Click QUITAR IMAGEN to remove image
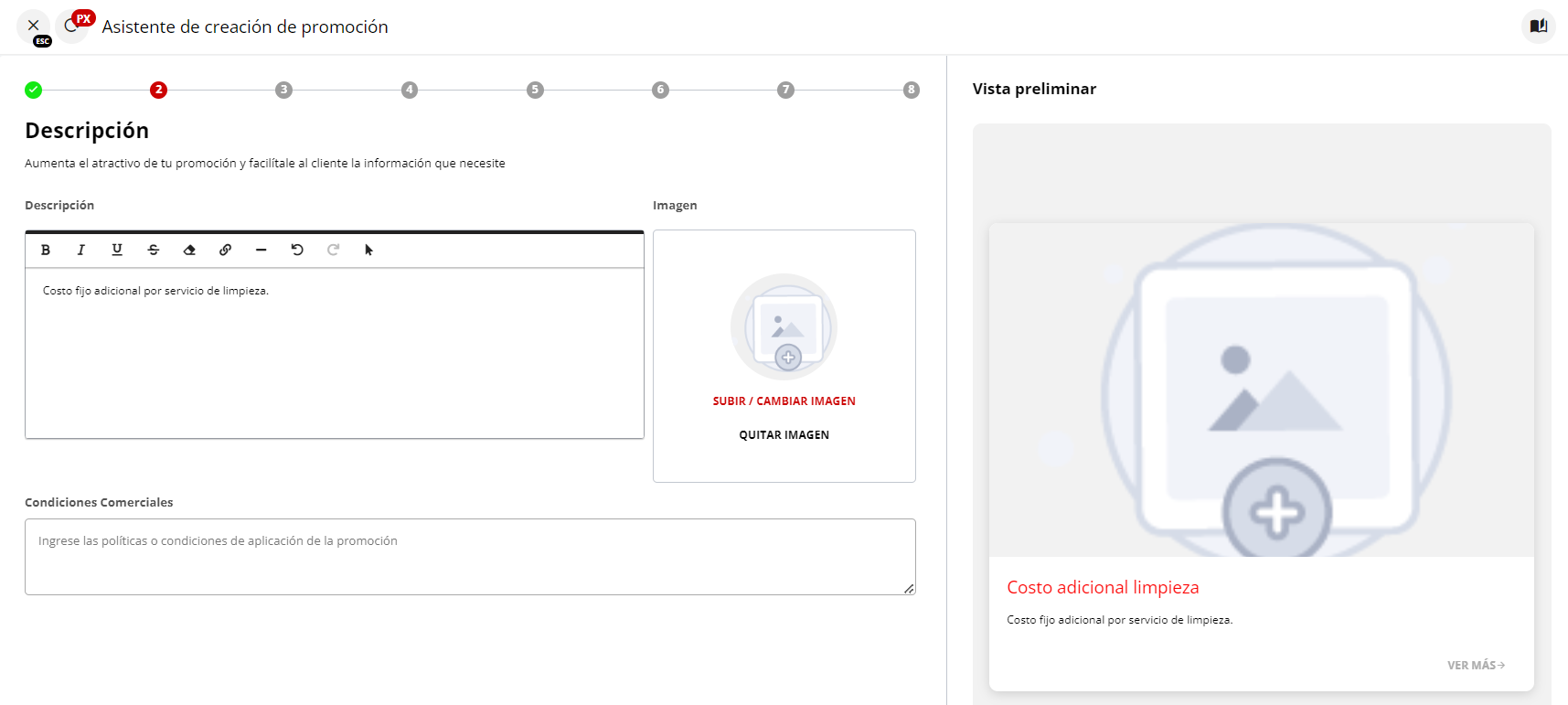Viewport: 1568px width, 705px height. pos(784,435)
